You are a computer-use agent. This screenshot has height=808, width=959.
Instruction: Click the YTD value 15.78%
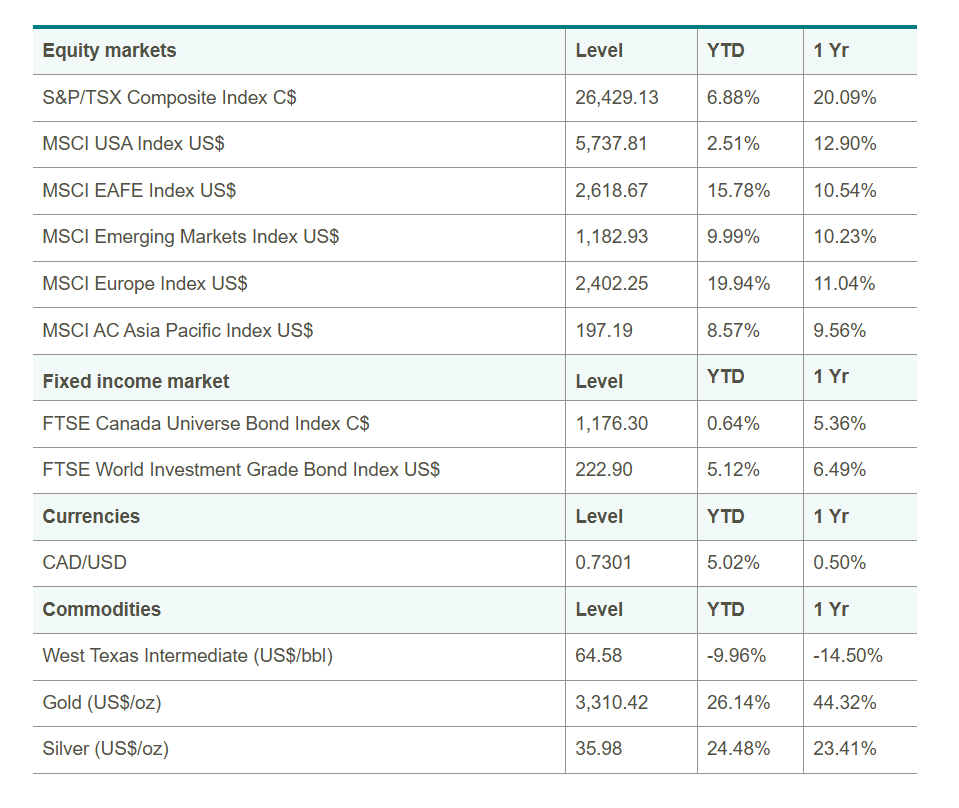[x=738, y=191]
